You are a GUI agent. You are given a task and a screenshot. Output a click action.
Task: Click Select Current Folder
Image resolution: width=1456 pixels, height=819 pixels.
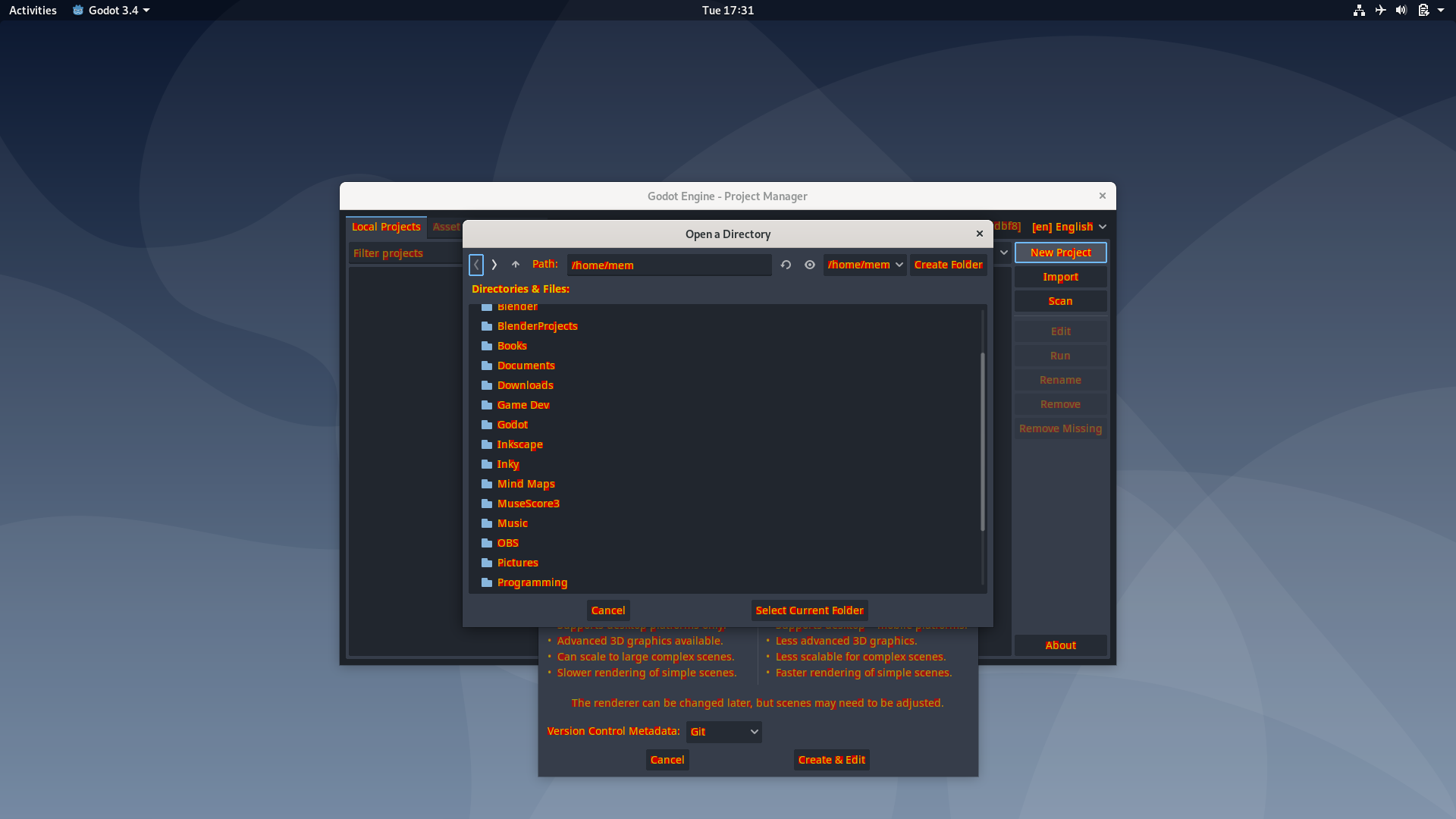coord(808,610)
